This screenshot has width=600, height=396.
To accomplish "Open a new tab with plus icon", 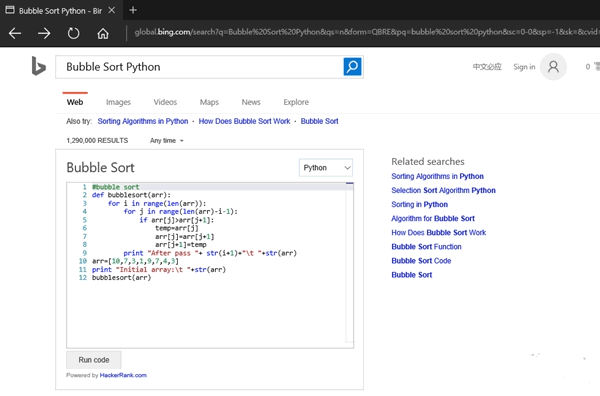I will point(133,10).
